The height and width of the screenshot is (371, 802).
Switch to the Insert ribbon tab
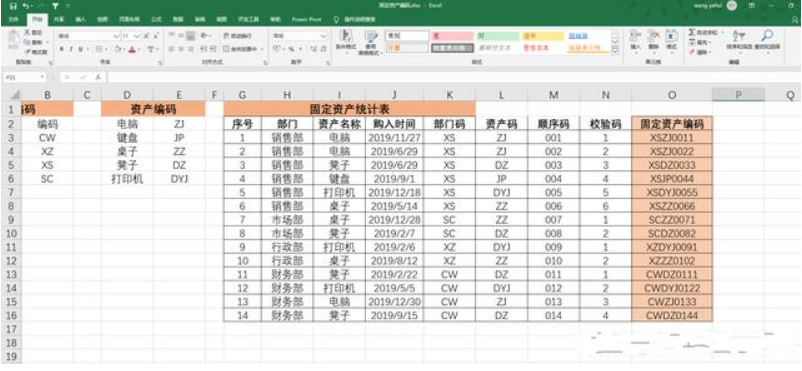(x=81, y=19)
